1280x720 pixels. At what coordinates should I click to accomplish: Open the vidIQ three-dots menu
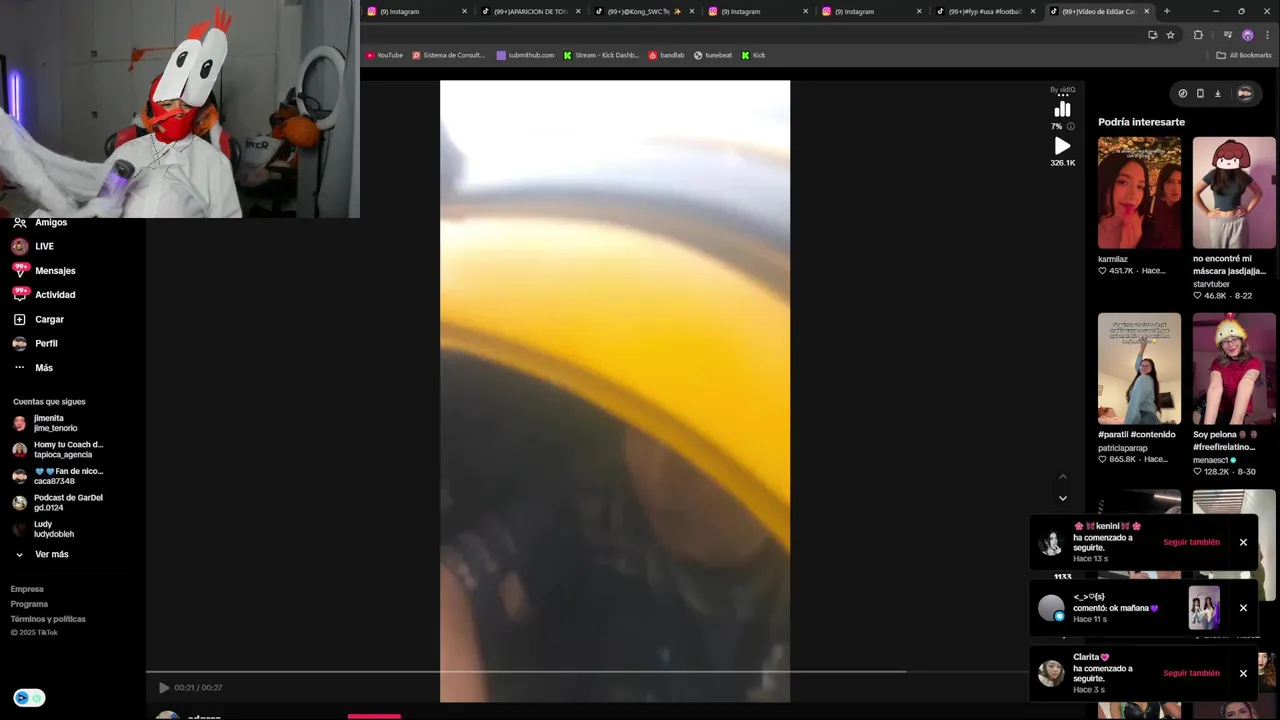point(1062,95)
